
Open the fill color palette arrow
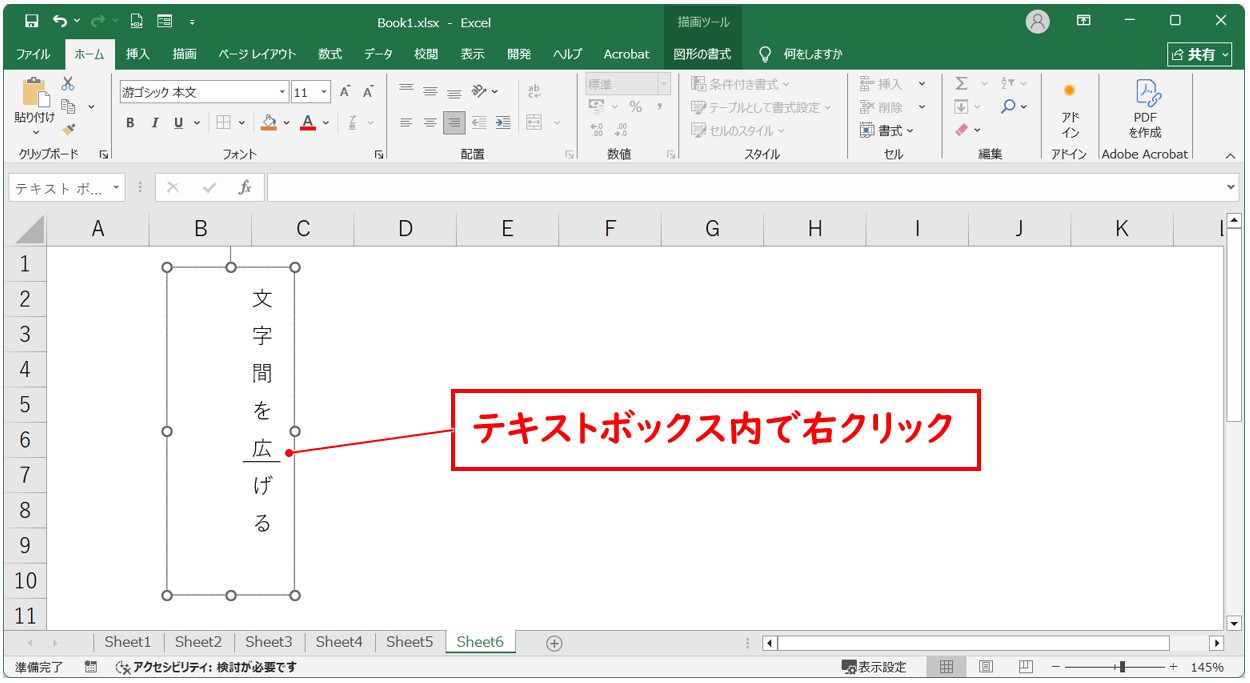tap(286, 123)
